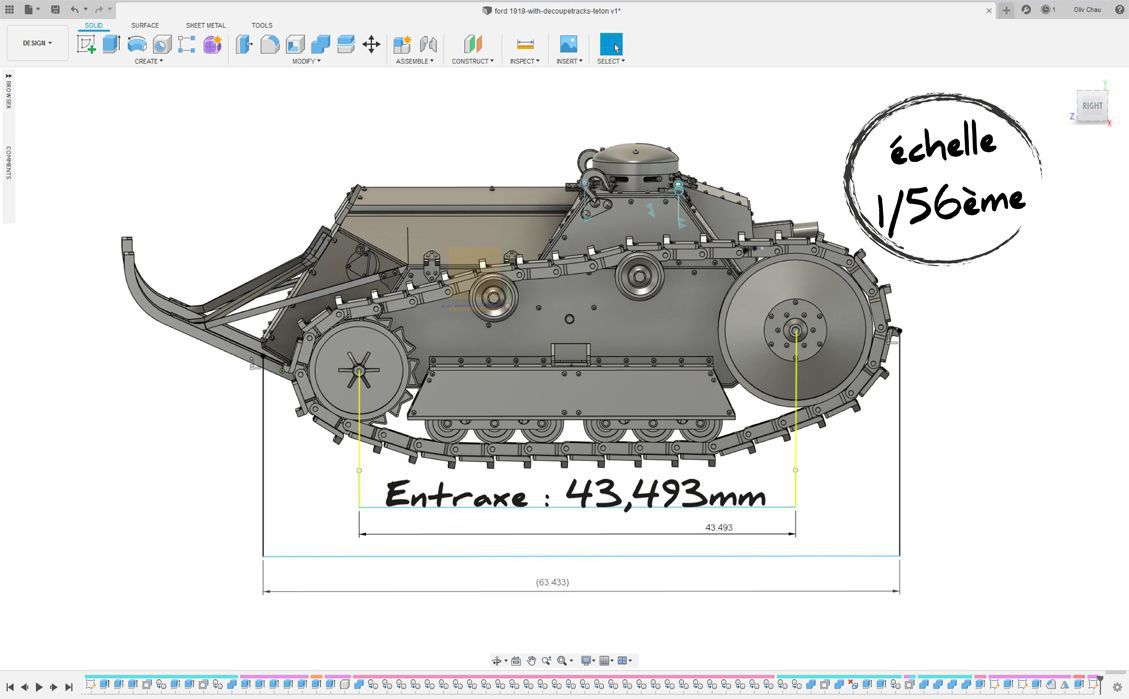Open the Construct dropdown menu
Screen dimensions: 1129x699
tap(472, 61)
